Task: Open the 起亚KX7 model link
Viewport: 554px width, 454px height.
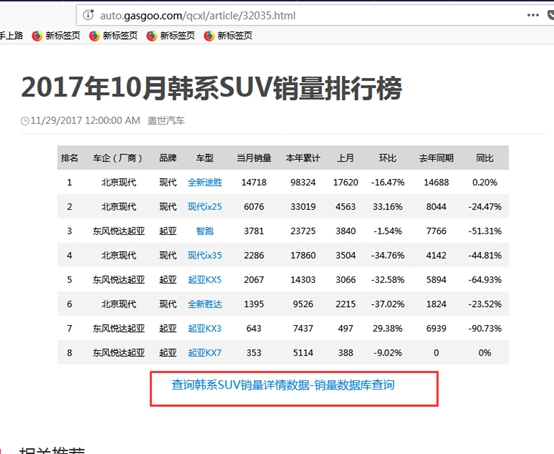Action: (205, 353)
